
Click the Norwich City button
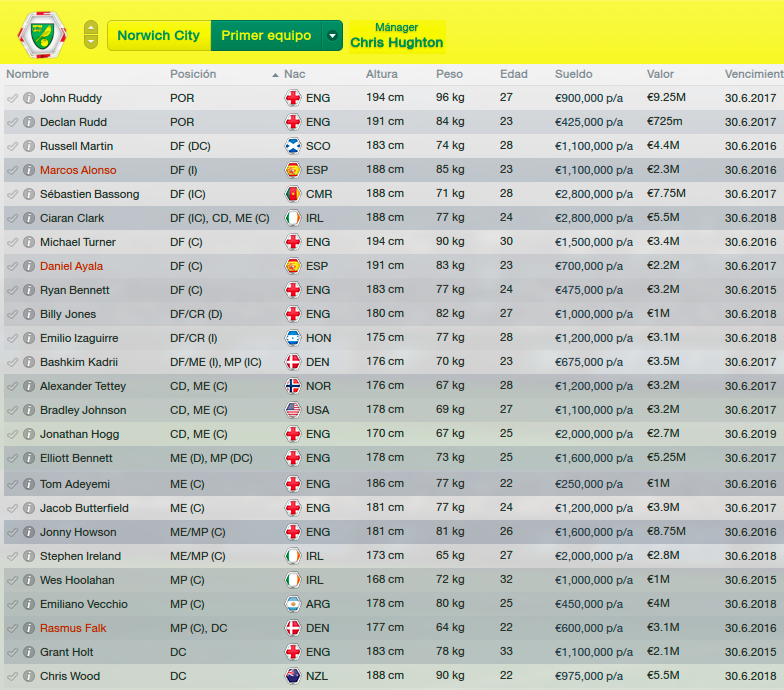coord(159,36)
